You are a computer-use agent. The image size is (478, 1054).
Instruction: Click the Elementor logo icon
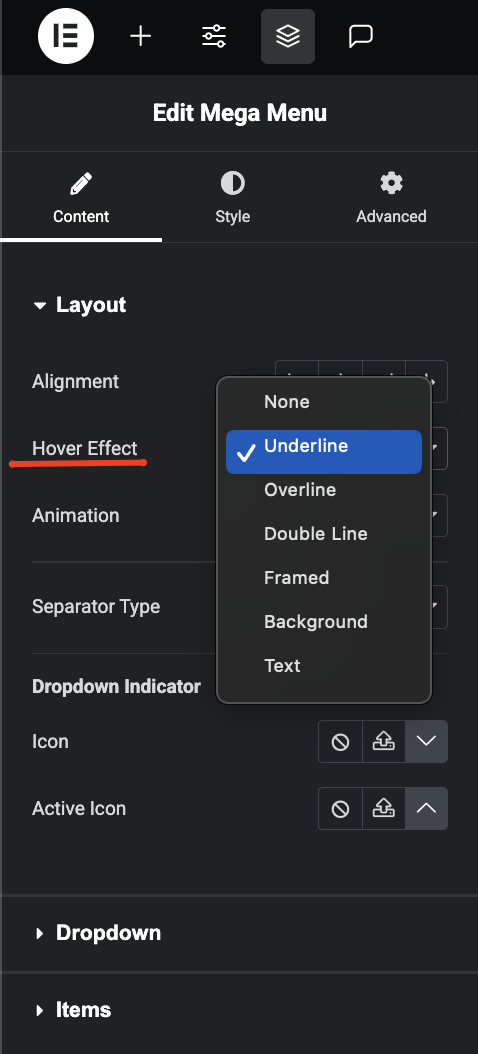tap(66, 36)
